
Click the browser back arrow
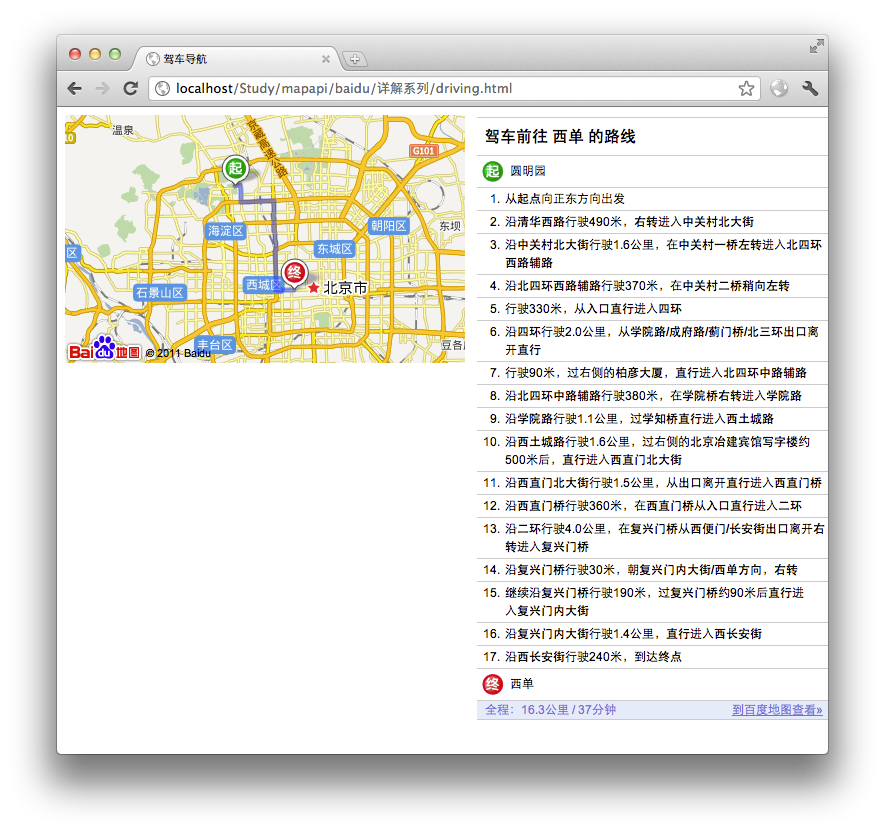click(x=75, y=88)
